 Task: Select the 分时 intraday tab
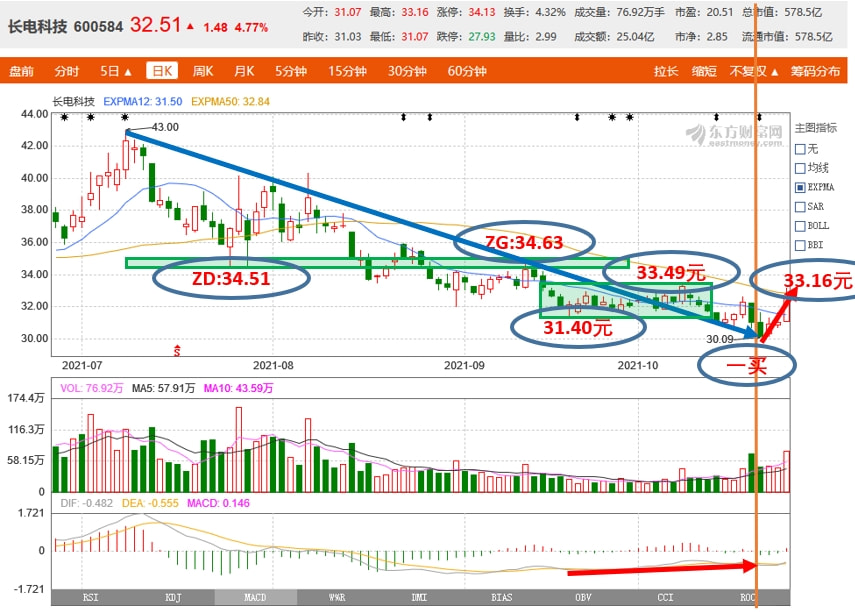[67, 71]
